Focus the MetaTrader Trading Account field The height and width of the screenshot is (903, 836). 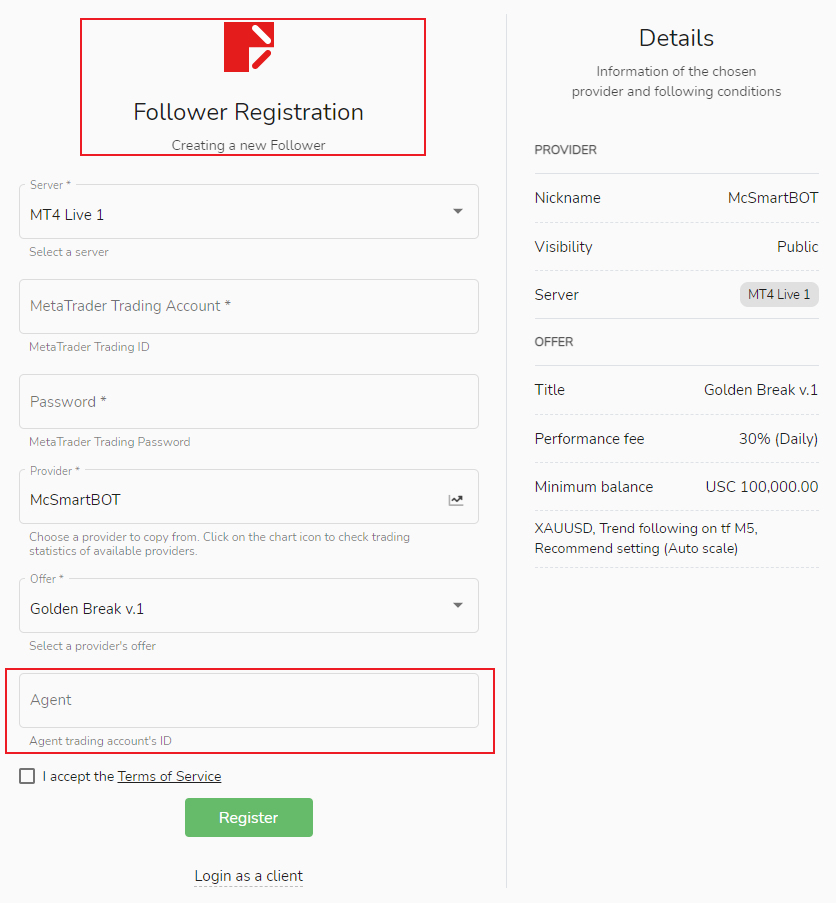248,306
